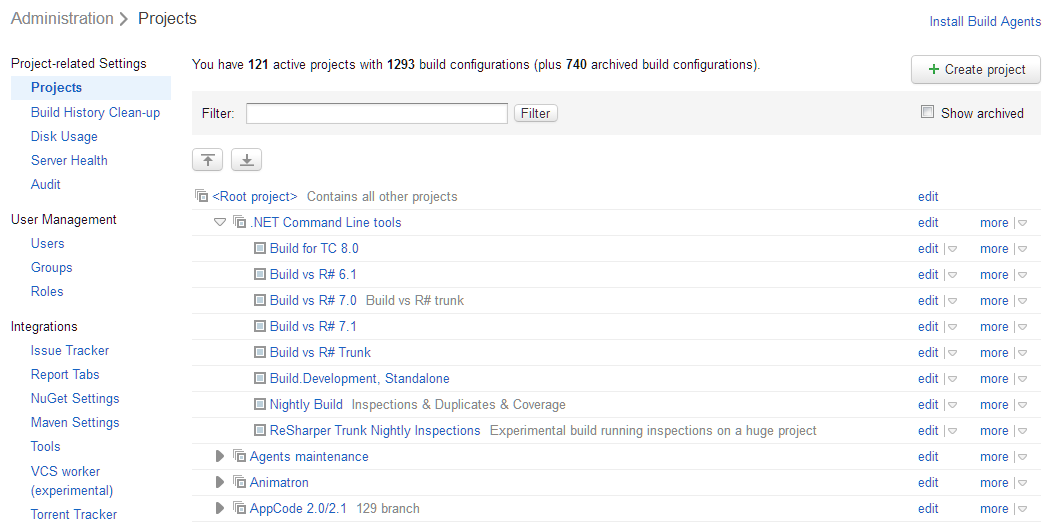Open more dropdown arrow for Build vs R# Trunk

[1022, 353]
